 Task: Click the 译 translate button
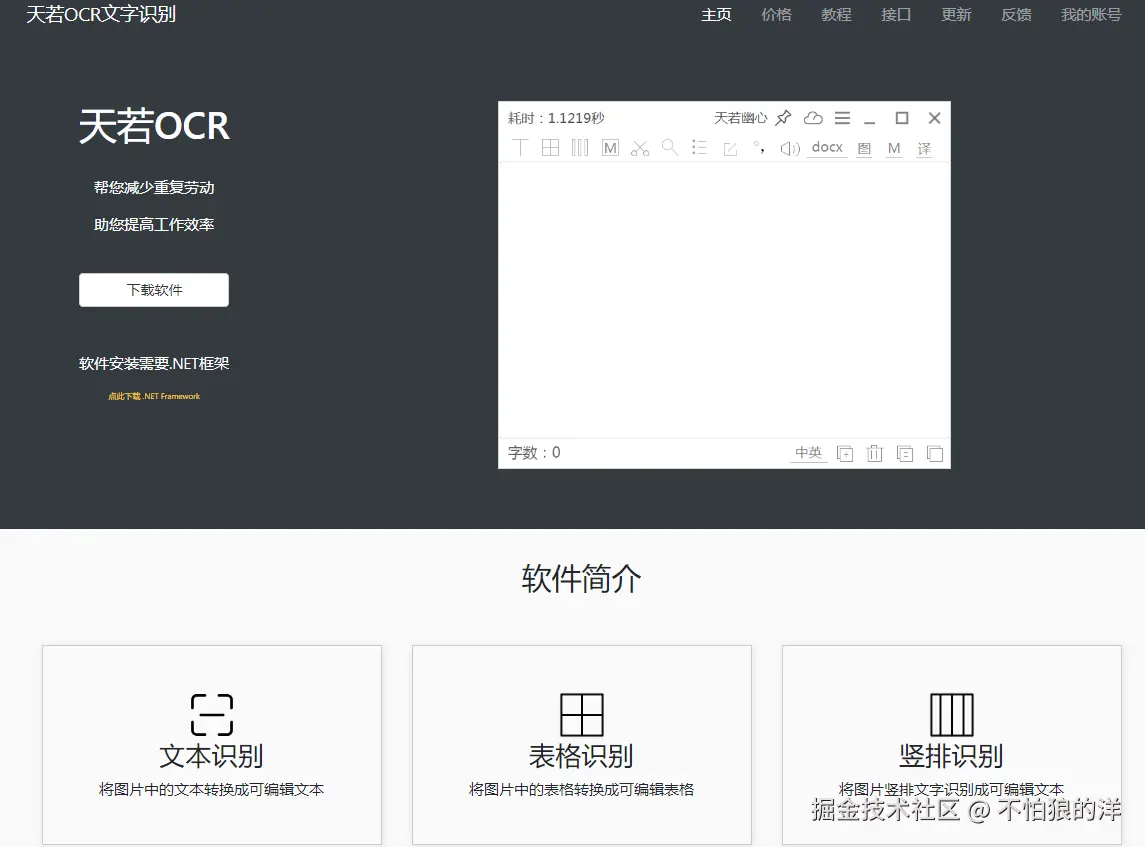pos(924,149)
